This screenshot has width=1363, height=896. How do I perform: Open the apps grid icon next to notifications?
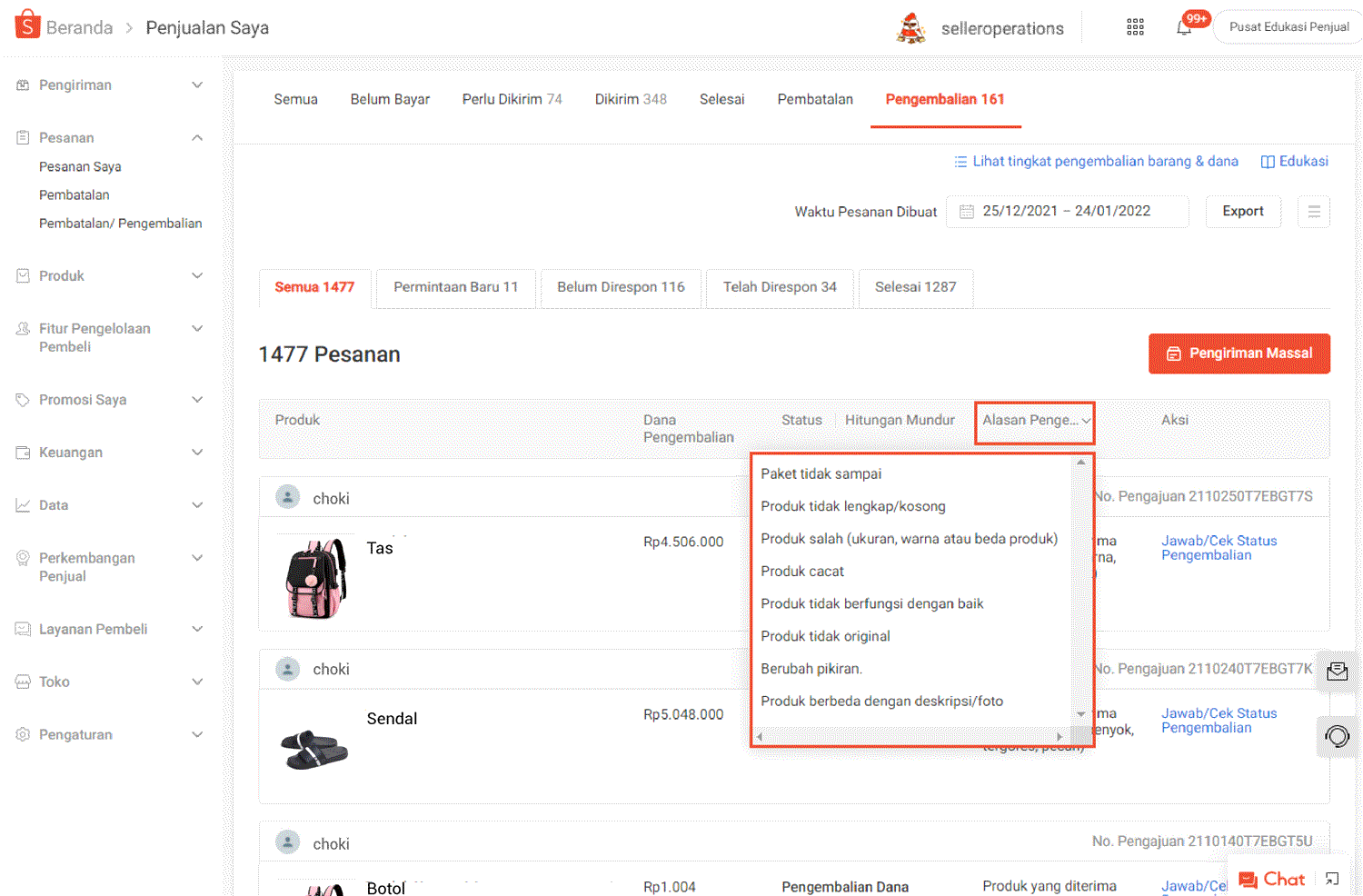(1134, 26)
